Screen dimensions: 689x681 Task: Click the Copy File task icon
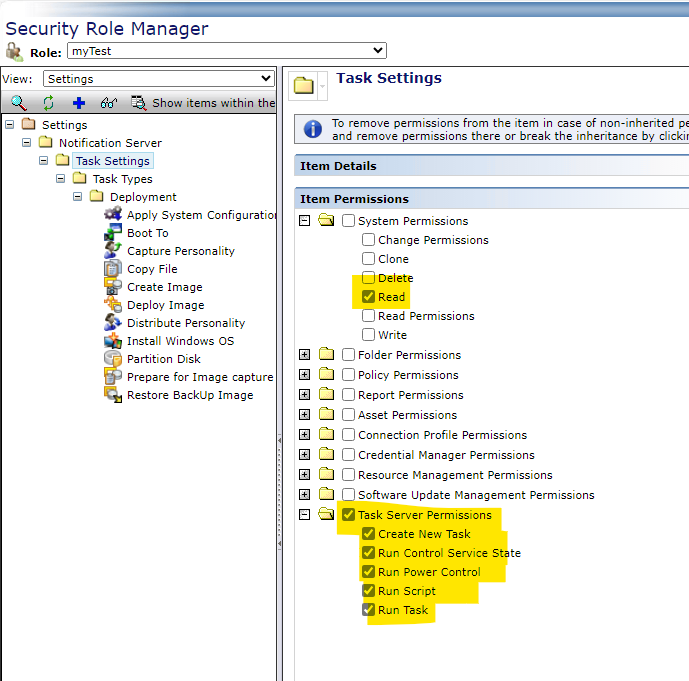click(x=112, y=269)
